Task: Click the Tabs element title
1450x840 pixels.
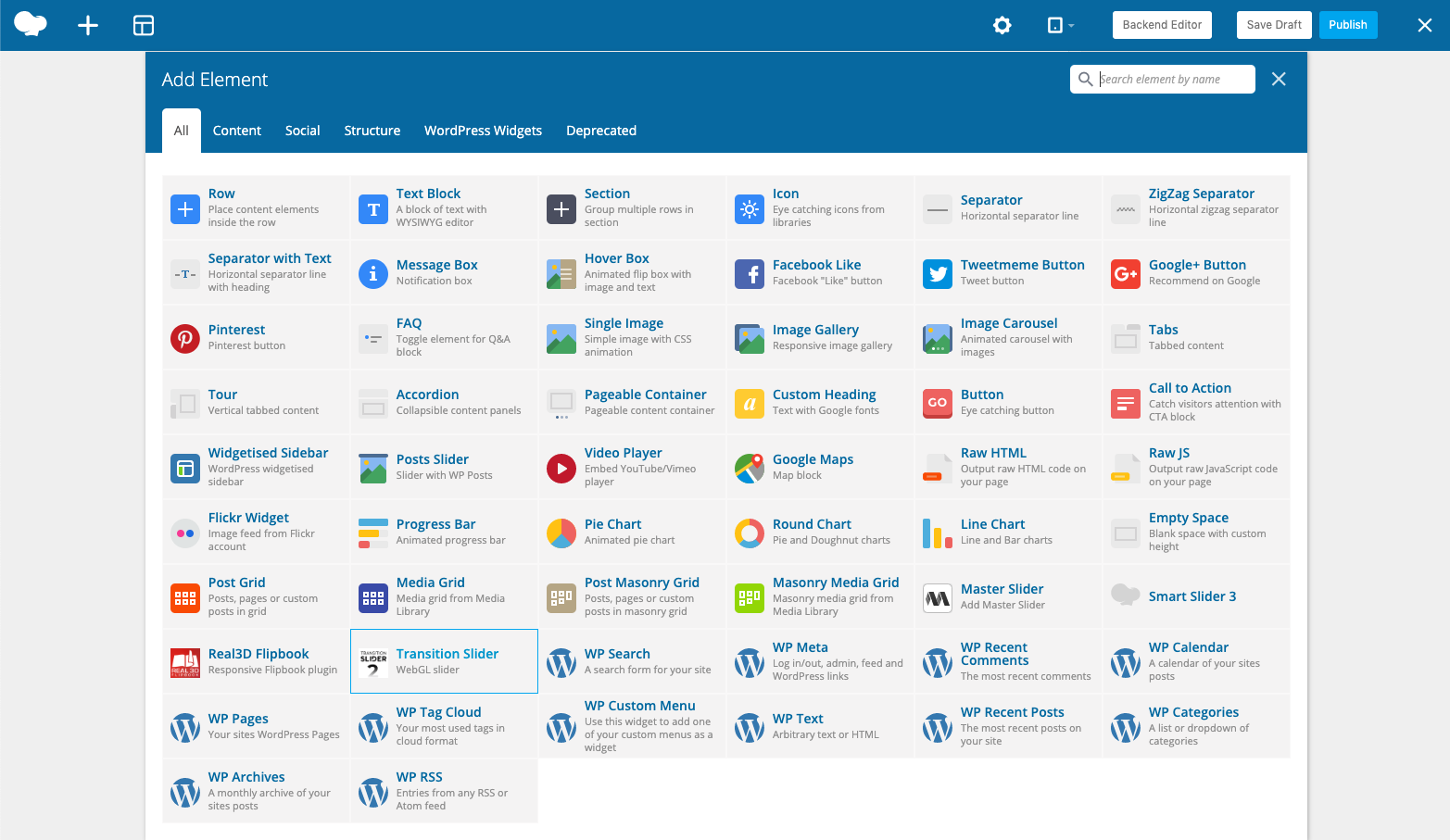Action: coord(1164,330)
